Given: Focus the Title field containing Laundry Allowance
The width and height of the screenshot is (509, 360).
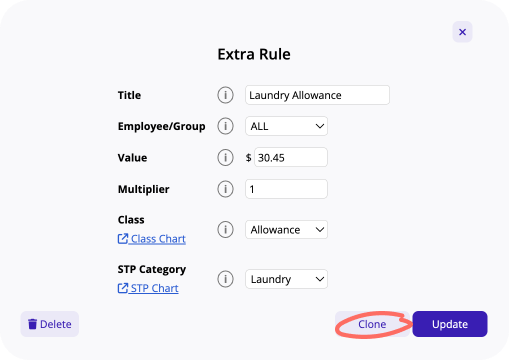Looking at the screenshot, I should pos(317,95).
